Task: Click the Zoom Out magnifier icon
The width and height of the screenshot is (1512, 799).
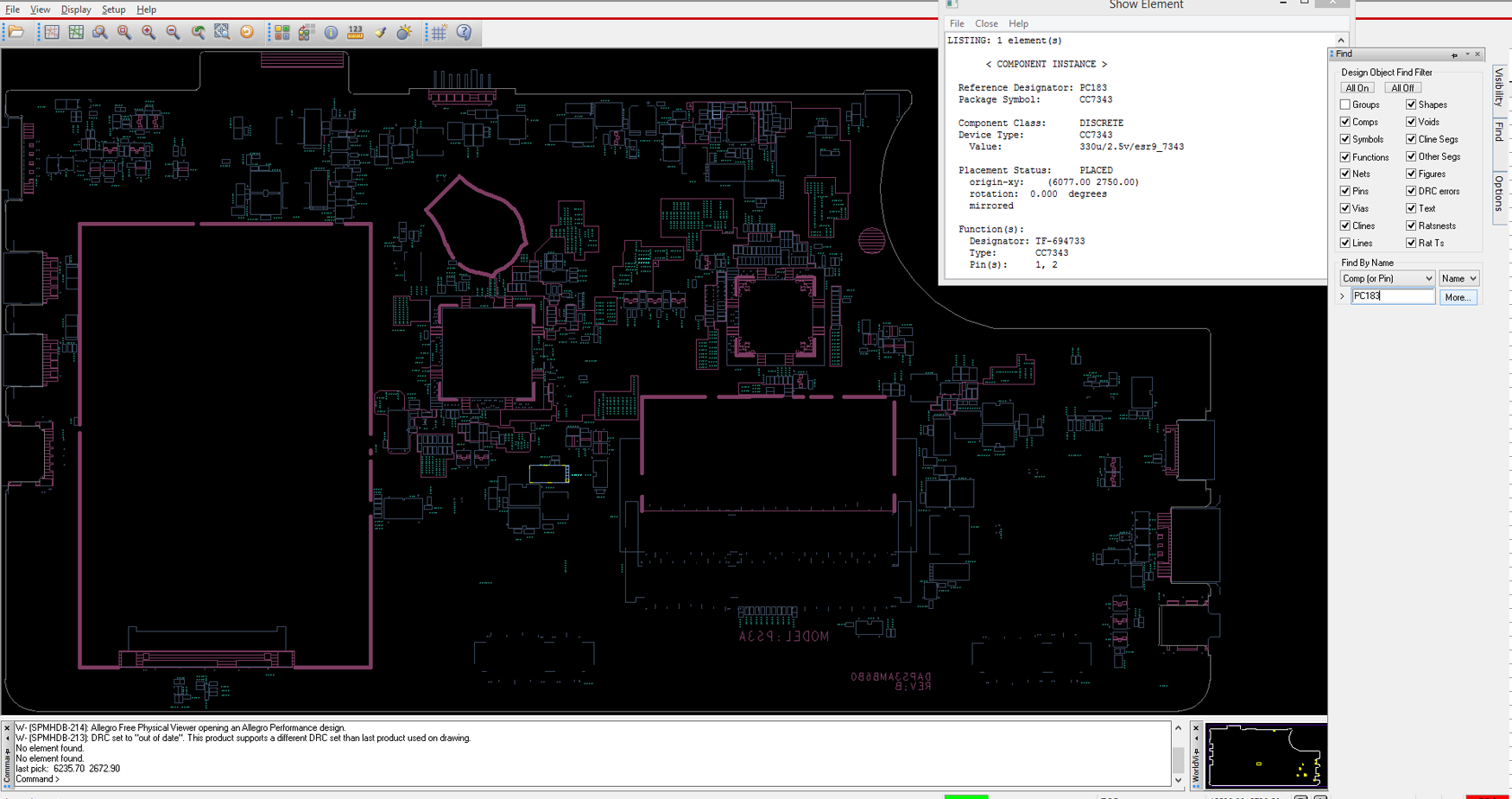Action: tap(173, 33)
